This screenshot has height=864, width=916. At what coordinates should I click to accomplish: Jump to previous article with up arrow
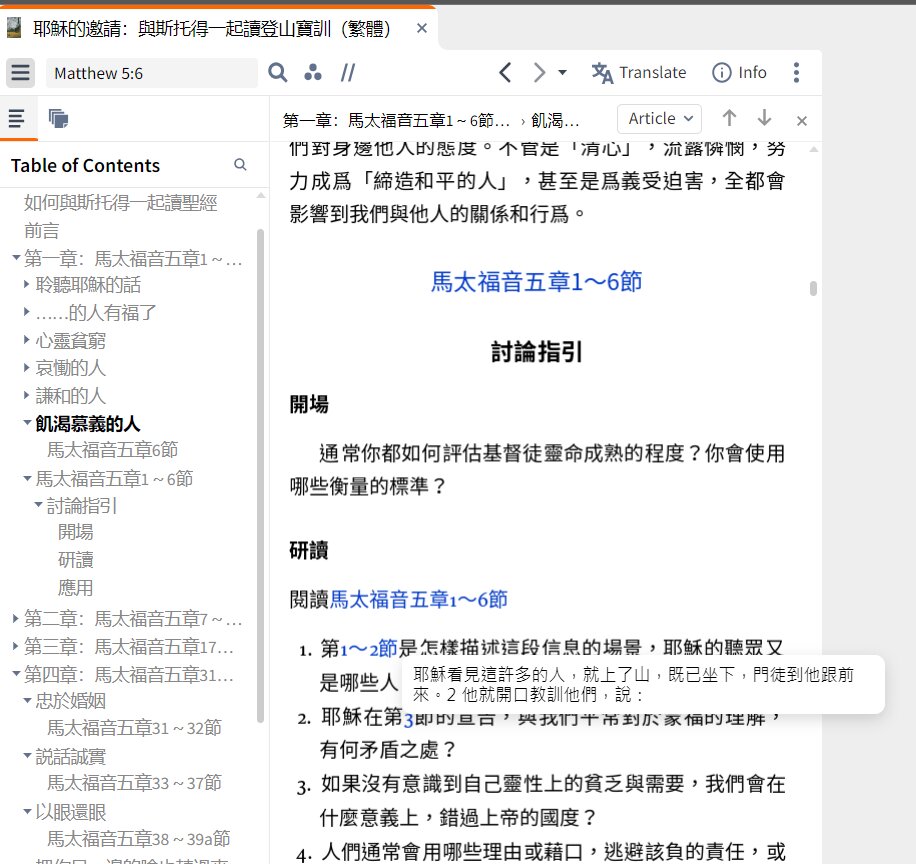(x=729, y=119)
